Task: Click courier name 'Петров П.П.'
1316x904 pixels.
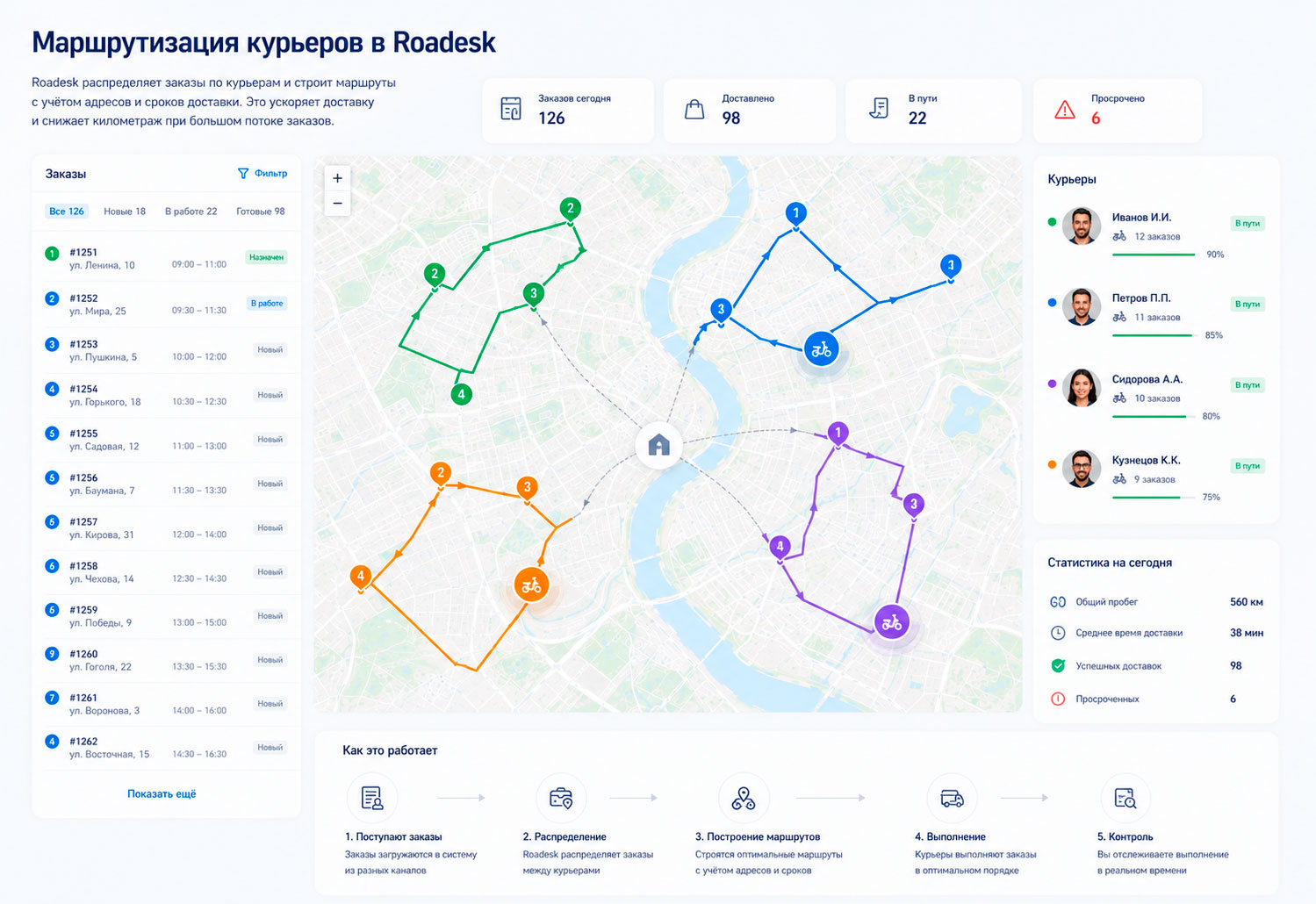Action: pyautogui.click(x=1141, y=298)
